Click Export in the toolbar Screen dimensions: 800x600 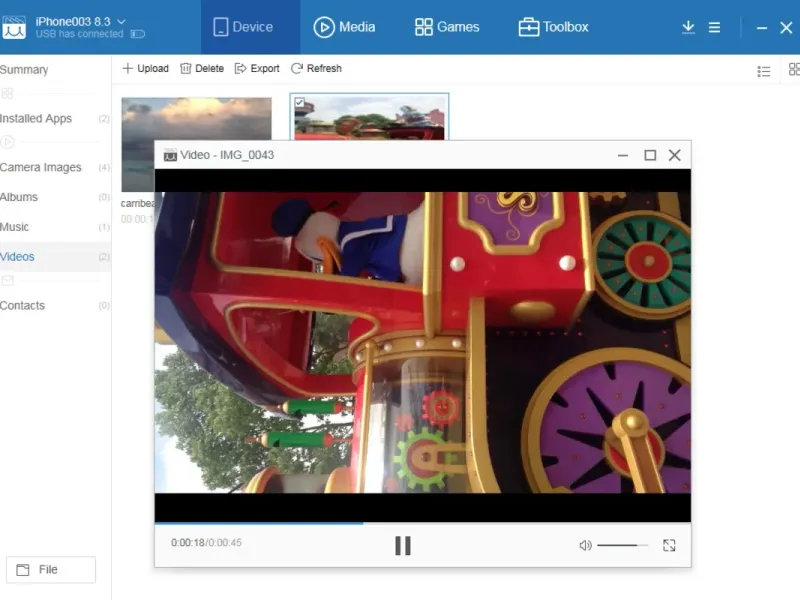point(257,68)
